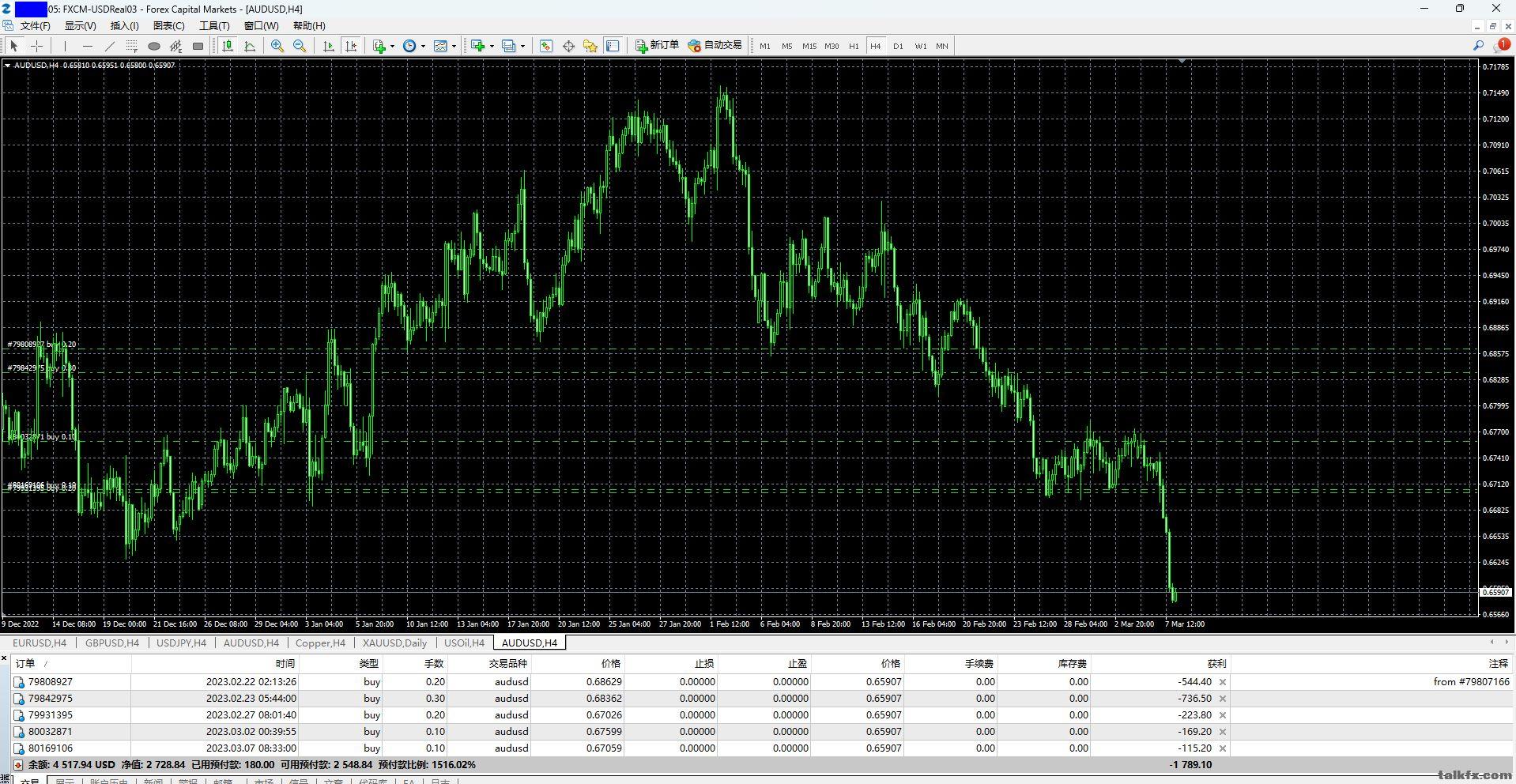Viewport: 1516px width, 784px height.
Task: Open the periodicity clock icon
Action: point(409,46)
